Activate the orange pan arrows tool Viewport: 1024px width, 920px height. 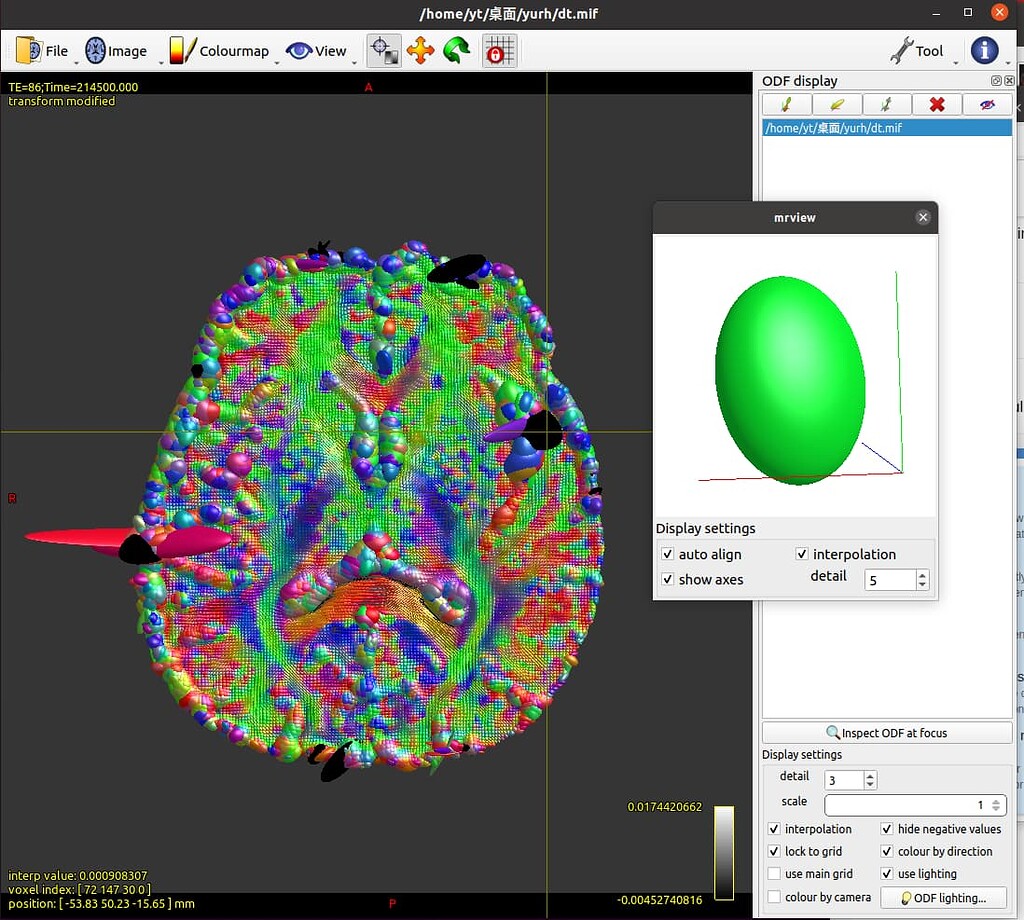(x=420, y=50)
